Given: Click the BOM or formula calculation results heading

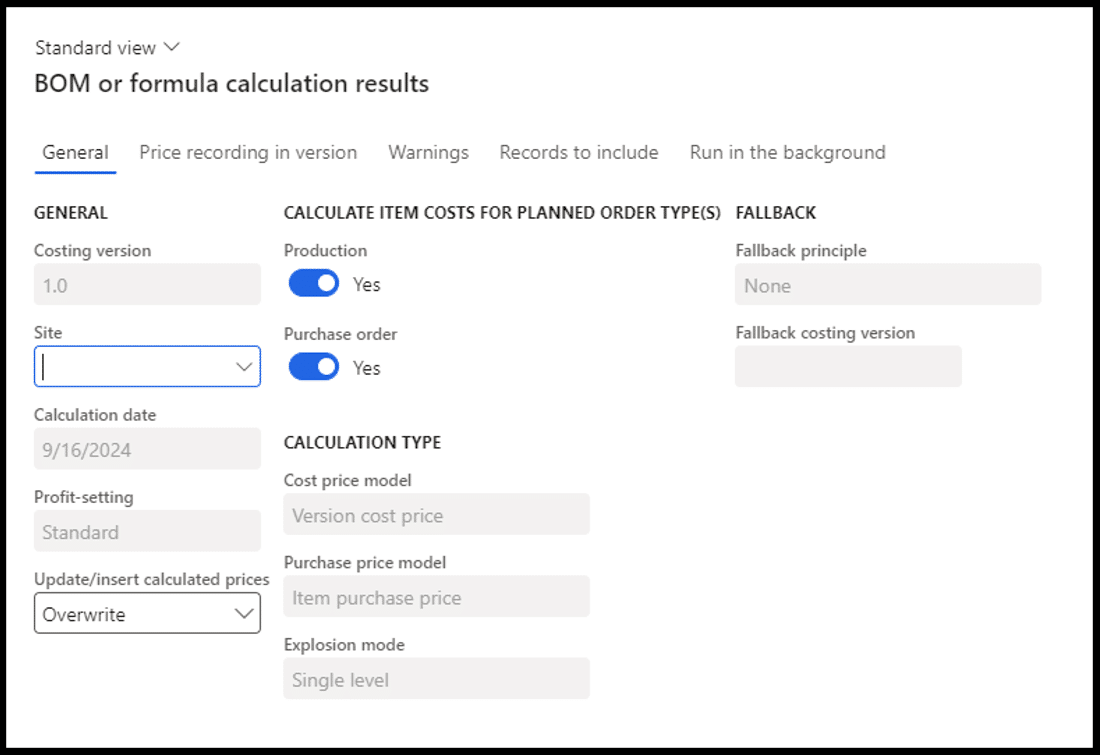Looking at the screenshot, I should pos(232,84).
